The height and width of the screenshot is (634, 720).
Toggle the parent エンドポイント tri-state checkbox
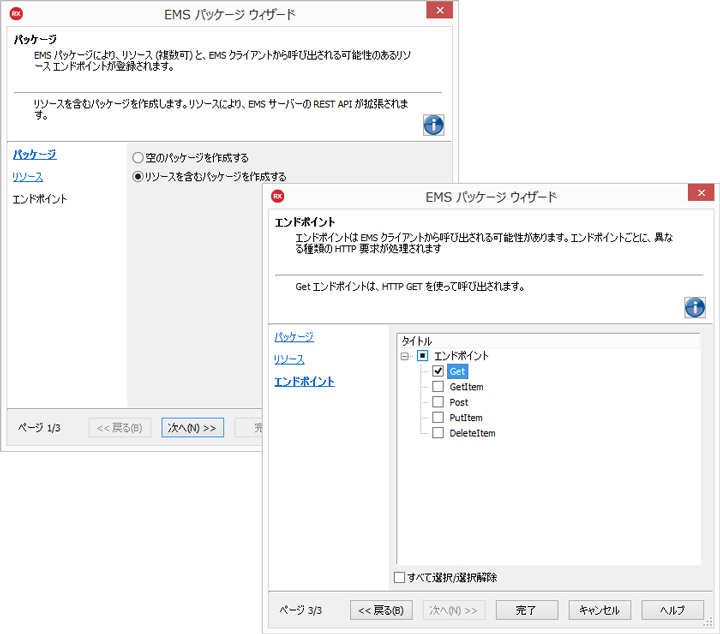click(422, 356)
